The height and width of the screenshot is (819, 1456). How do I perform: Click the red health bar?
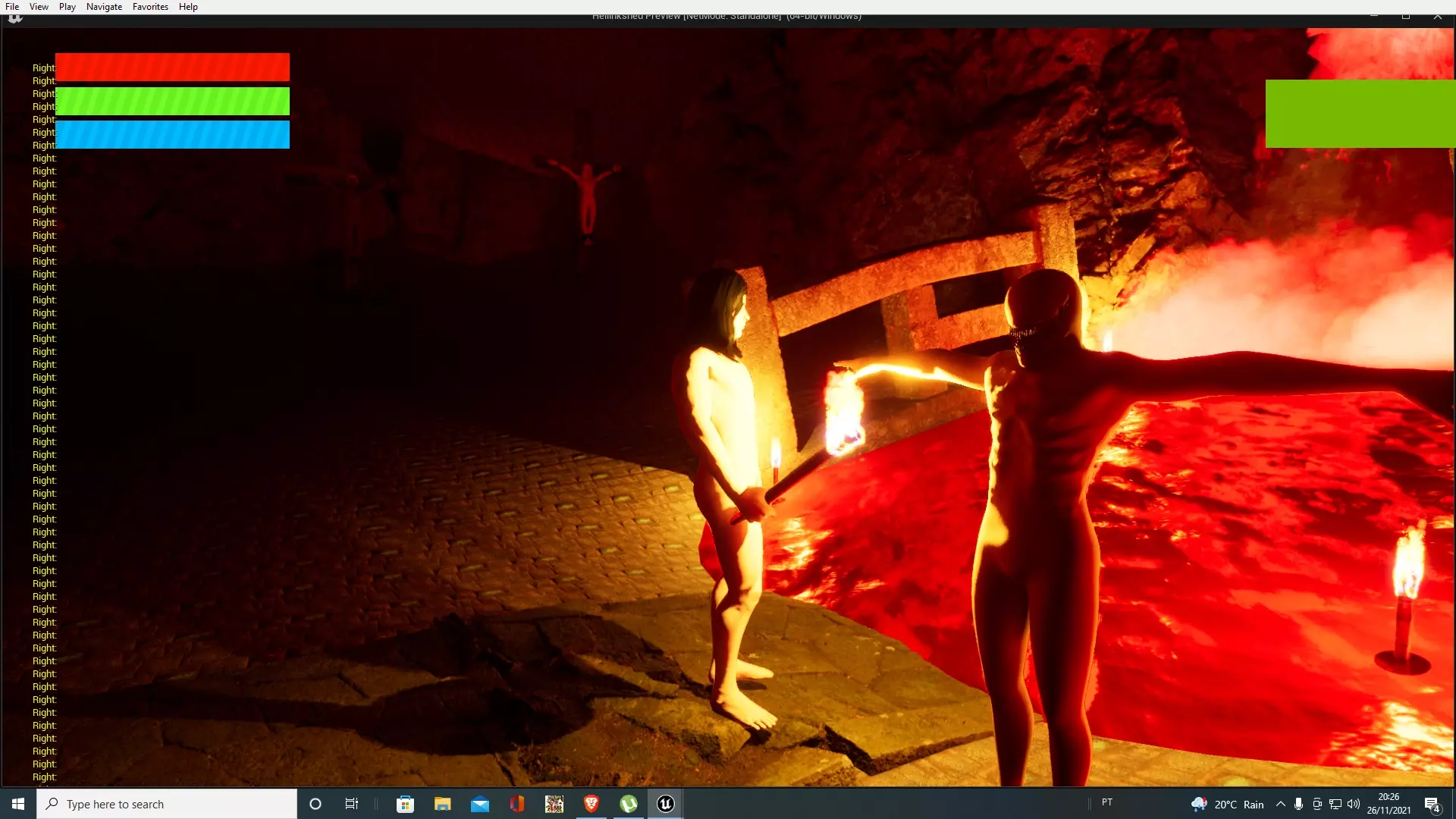[x=172, y=67]
